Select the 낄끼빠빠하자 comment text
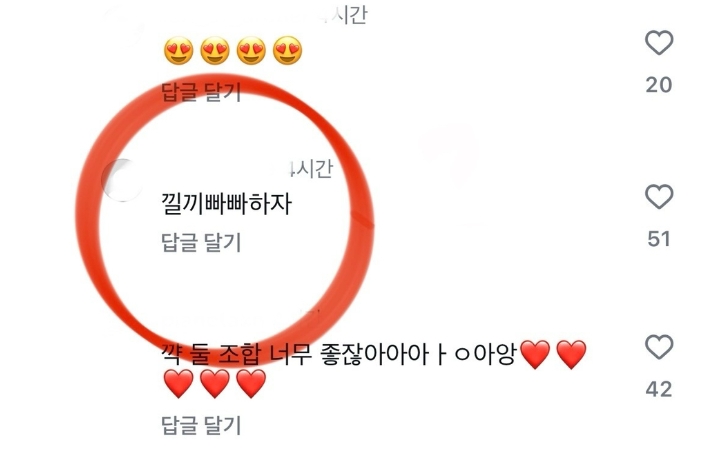This screenshot has width=713, height=467. tap(226, 204)
